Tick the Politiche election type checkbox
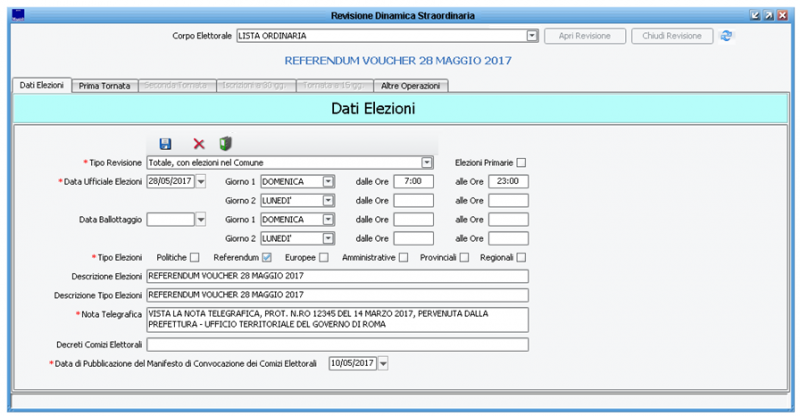Screen dimensions: 800x416 pyautogui.click(x=195, y=257)
